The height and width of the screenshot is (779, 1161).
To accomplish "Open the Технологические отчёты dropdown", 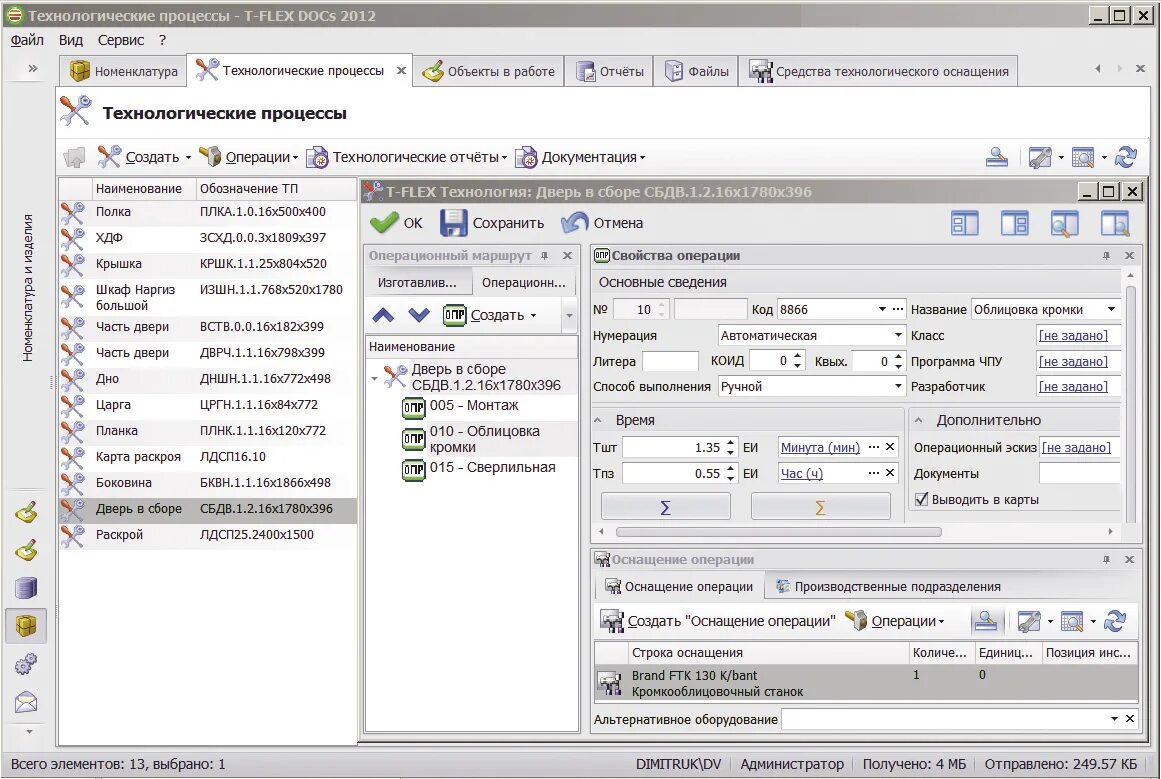I will coord(504,158).
